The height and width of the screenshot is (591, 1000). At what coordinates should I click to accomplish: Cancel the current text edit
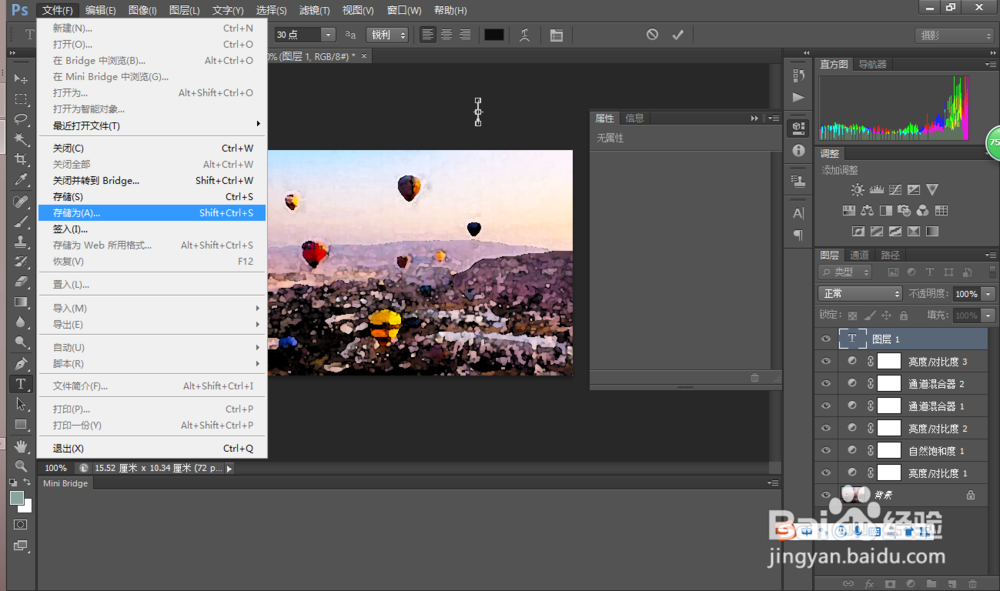(652, 35)
